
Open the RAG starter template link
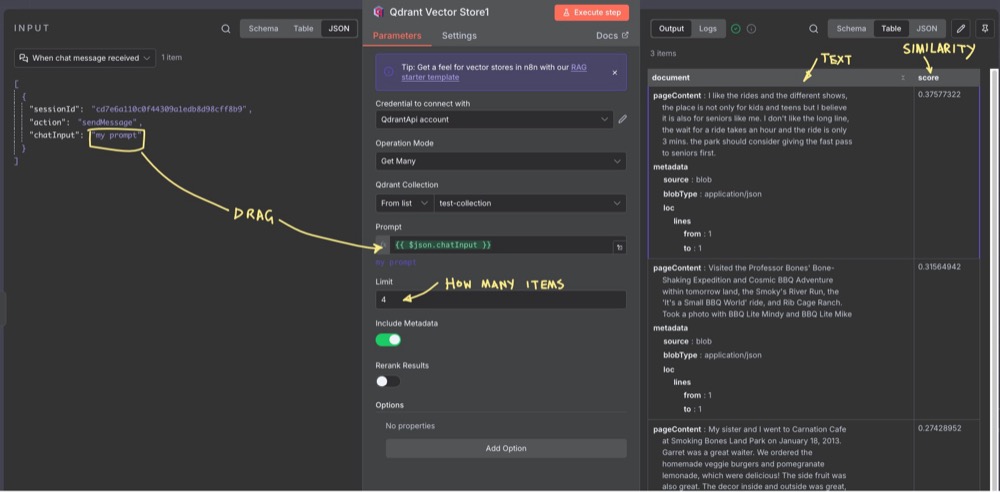click(494, 72)
